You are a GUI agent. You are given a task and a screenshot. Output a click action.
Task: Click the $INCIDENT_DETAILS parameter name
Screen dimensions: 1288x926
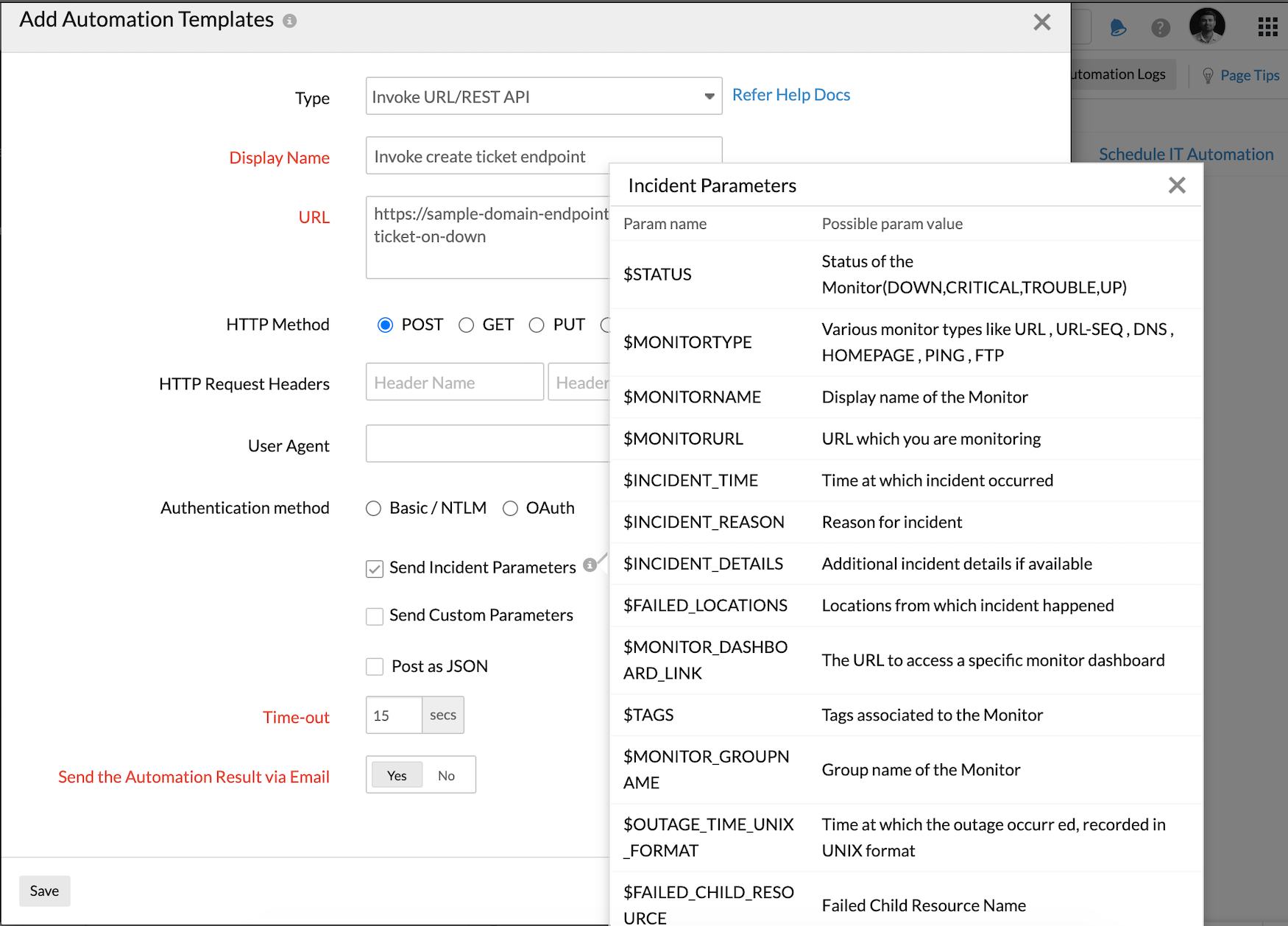[x=703, y=564]
